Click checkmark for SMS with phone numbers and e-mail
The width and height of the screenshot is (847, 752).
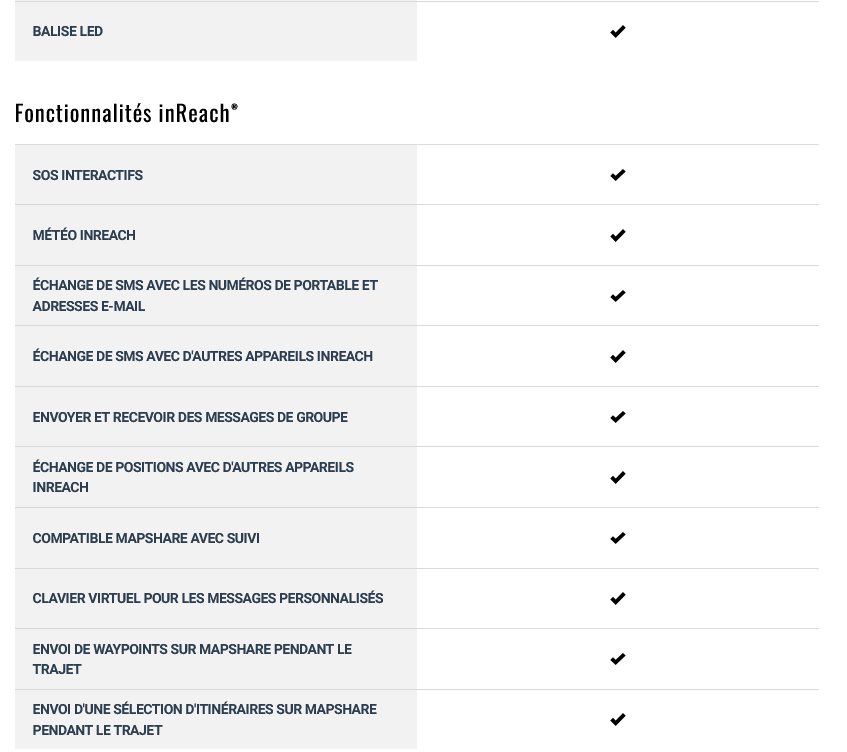617,296
